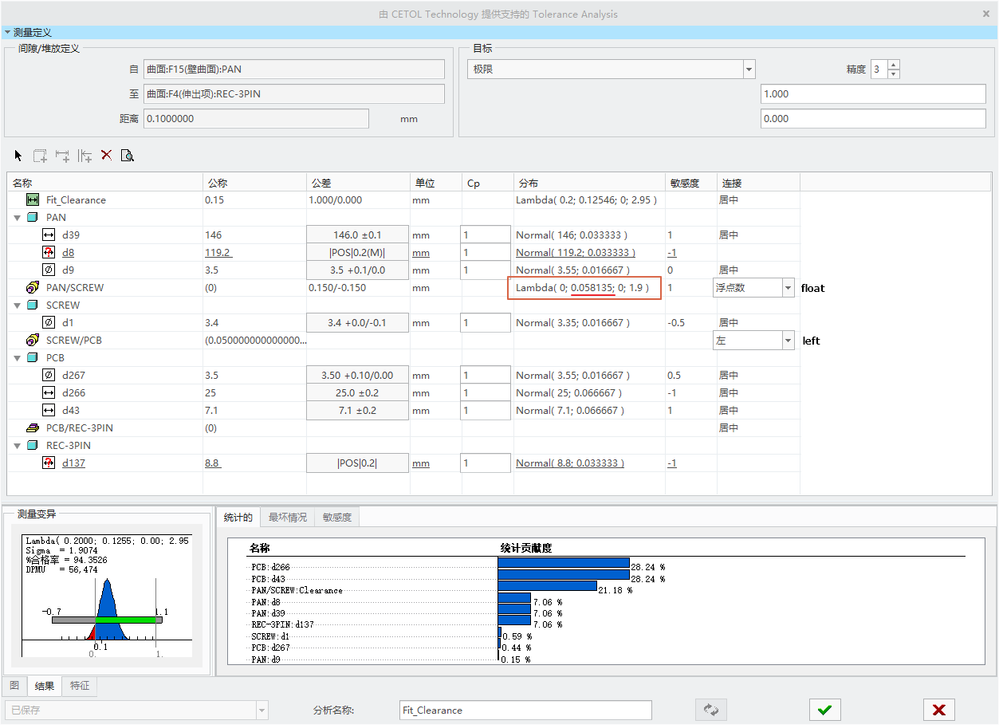This screenshot has height=725, width=999.
Task: Click the 分析名称 Fit_Clearance input field
Action: 525,710
